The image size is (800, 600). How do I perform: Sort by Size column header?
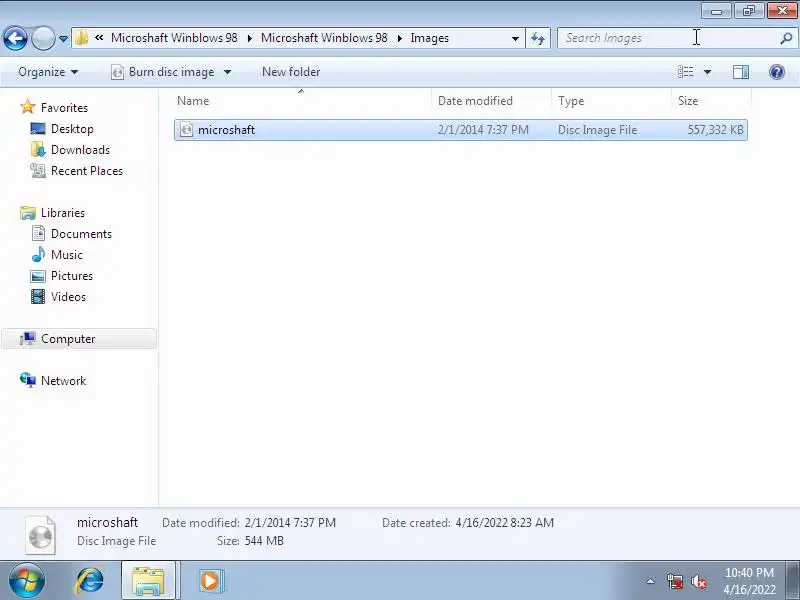pos(711,101)
